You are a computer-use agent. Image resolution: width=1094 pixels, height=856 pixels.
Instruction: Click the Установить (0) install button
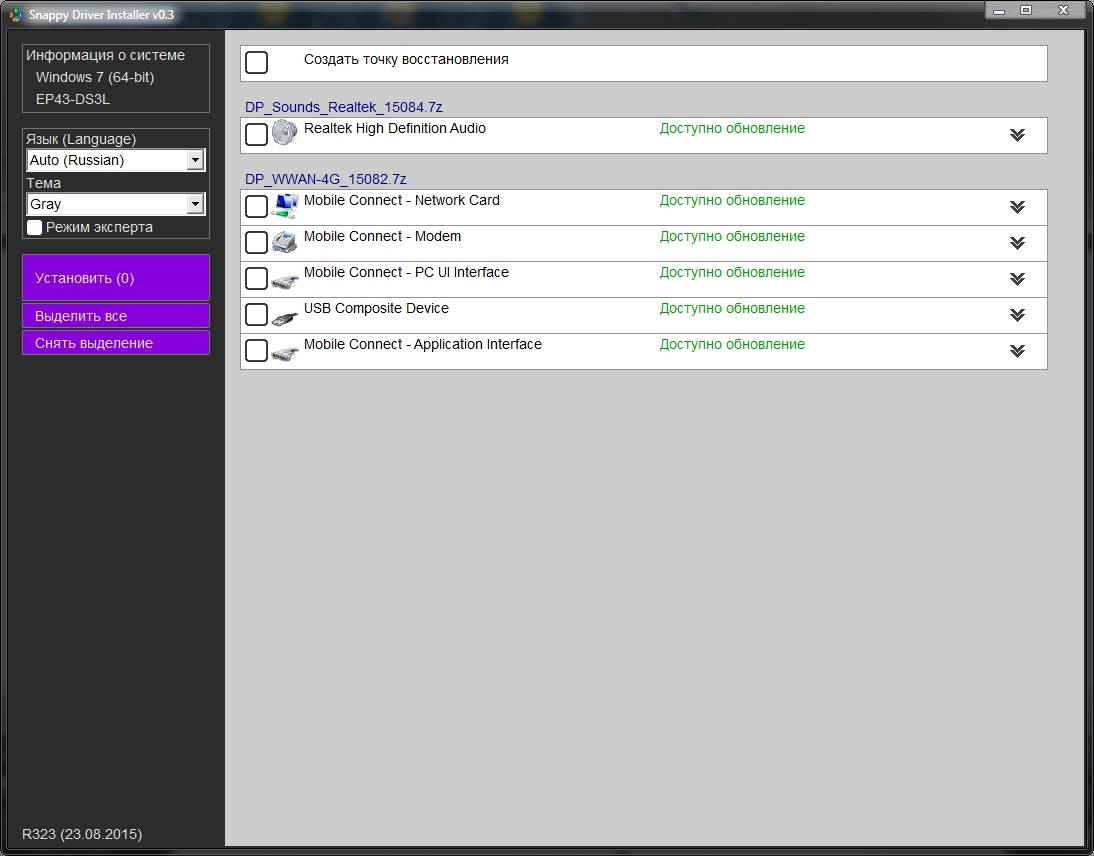pyautogui.click(x=116, y=278)
